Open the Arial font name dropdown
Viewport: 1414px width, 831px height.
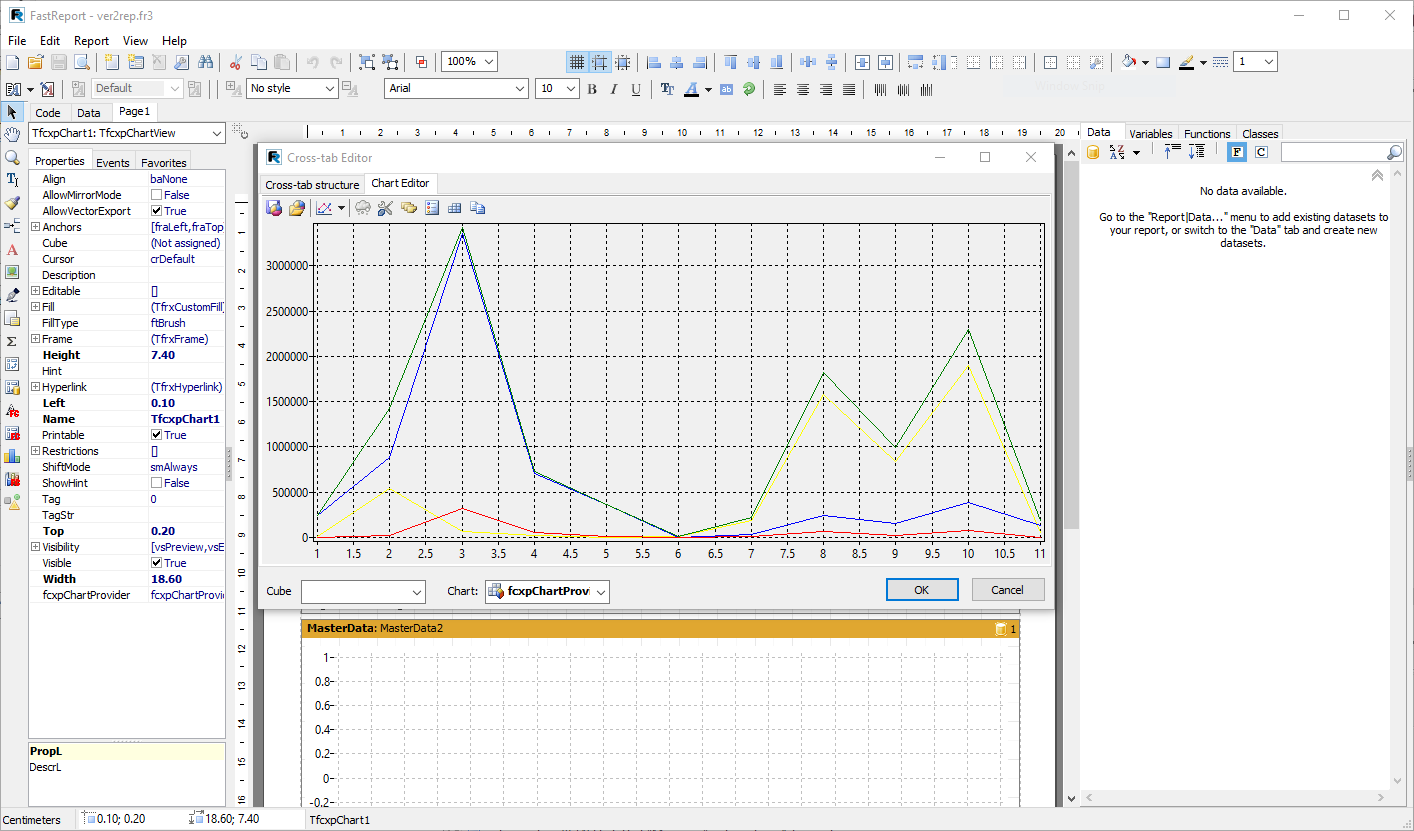coord(520,89)
